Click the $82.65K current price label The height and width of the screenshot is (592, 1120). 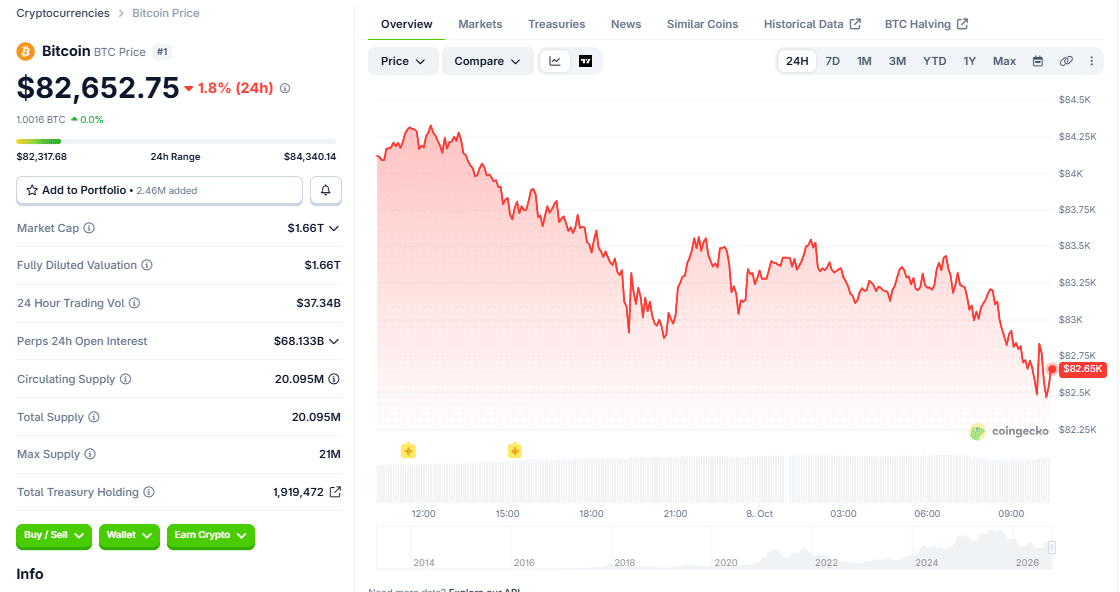pyautogui.click(x=1082, y=369)
